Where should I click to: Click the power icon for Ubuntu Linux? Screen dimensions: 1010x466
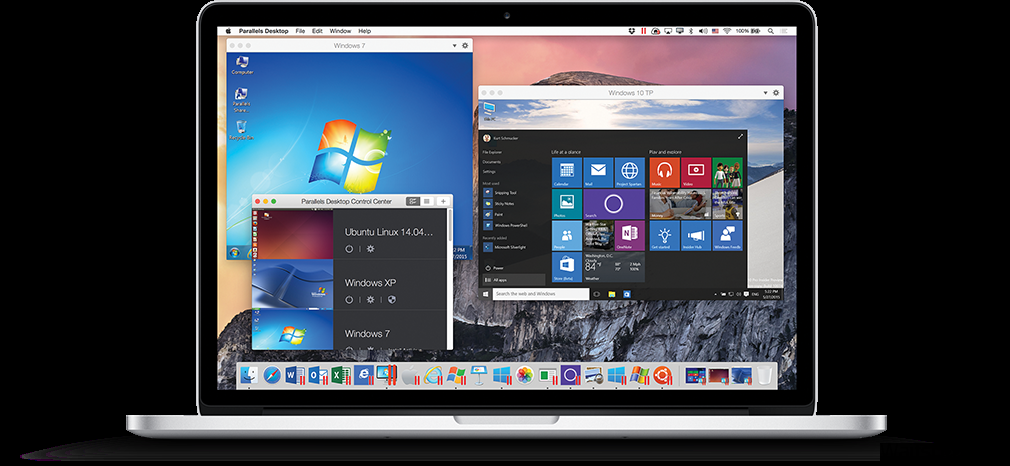coord(349,248)
